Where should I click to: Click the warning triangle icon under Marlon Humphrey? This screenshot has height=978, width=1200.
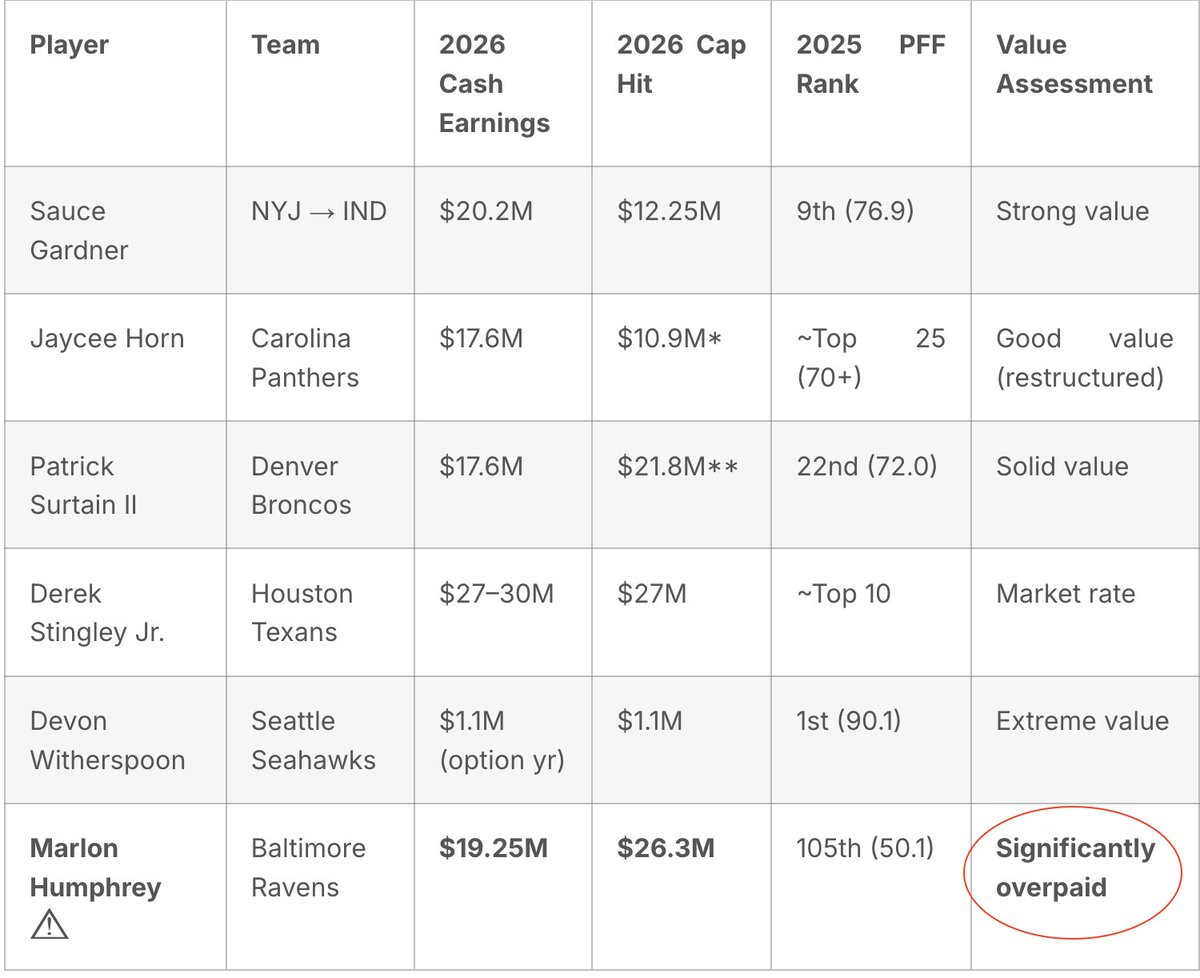pos(49,927)
